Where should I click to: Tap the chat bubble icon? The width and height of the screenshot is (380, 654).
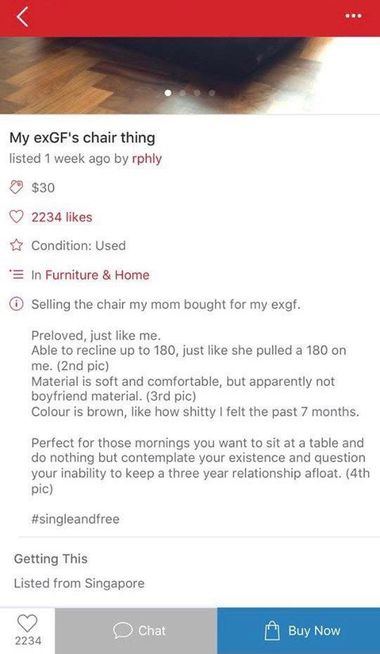coord(123,631)
